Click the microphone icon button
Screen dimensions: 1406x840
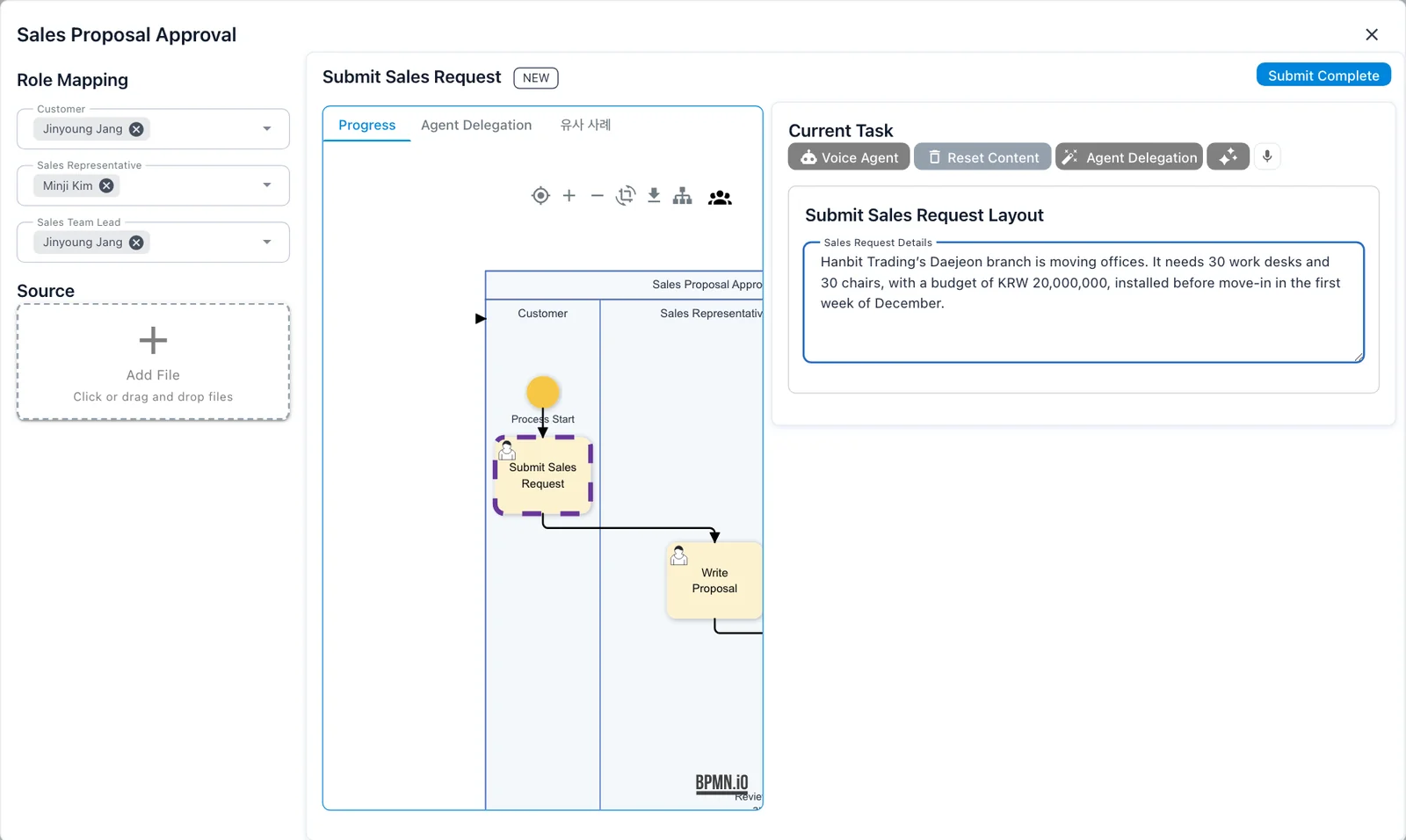pos(1267,156)
